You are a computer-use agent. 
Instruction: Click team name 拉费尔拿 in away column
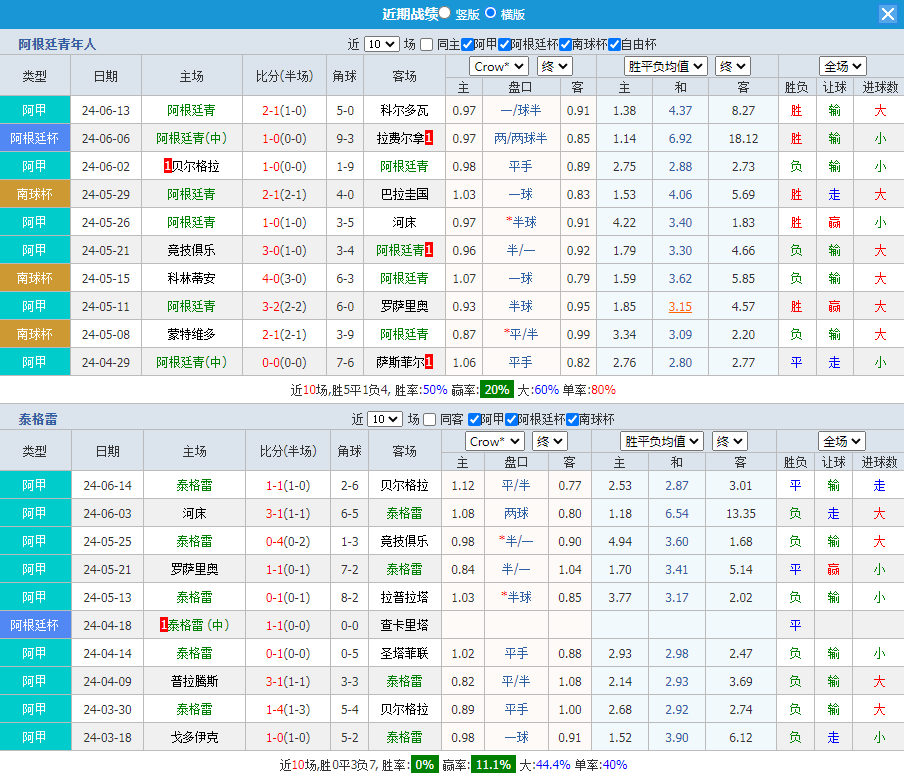pyautogui.click(x=400, y=138)
